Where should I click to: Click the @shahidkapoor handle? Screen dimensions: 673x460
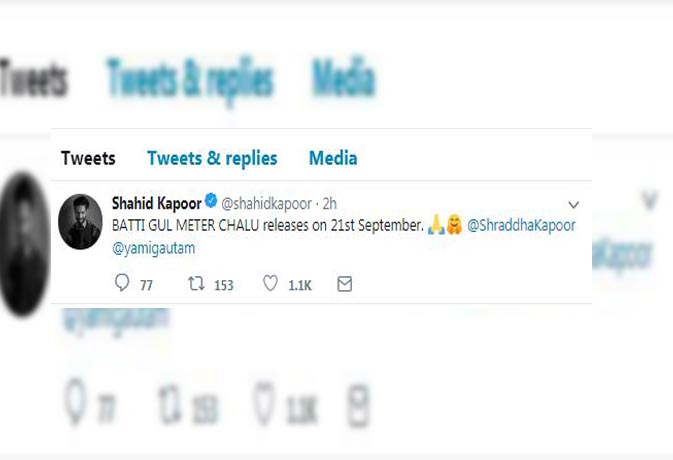click(x=266, y=204)
